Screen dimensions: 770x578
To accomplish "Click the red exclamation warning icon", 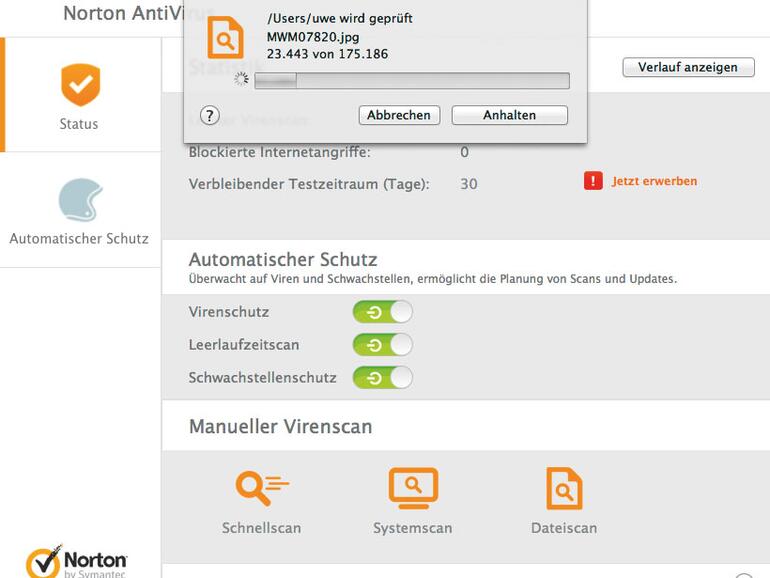I will pyautogui.click(x=593, y=181).
